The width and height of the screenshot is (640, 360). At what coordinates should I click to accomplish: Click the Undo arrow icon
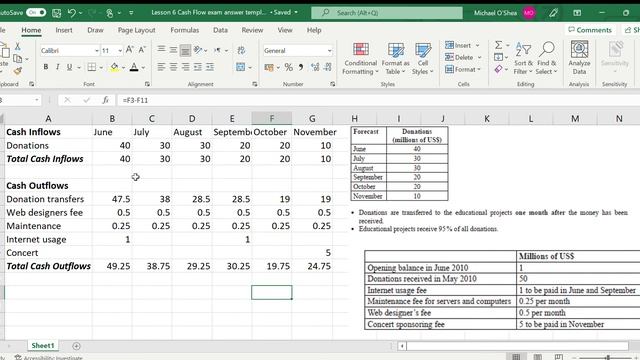pos(71,13)
